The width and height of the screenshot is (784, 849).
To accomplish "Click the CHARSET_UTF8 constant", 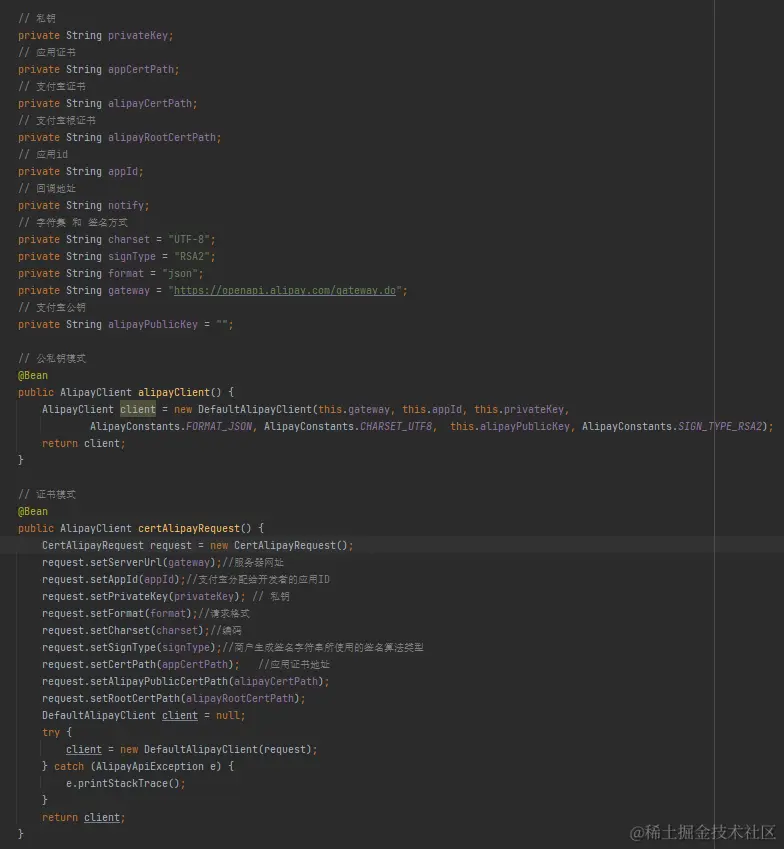I will 396,426.
